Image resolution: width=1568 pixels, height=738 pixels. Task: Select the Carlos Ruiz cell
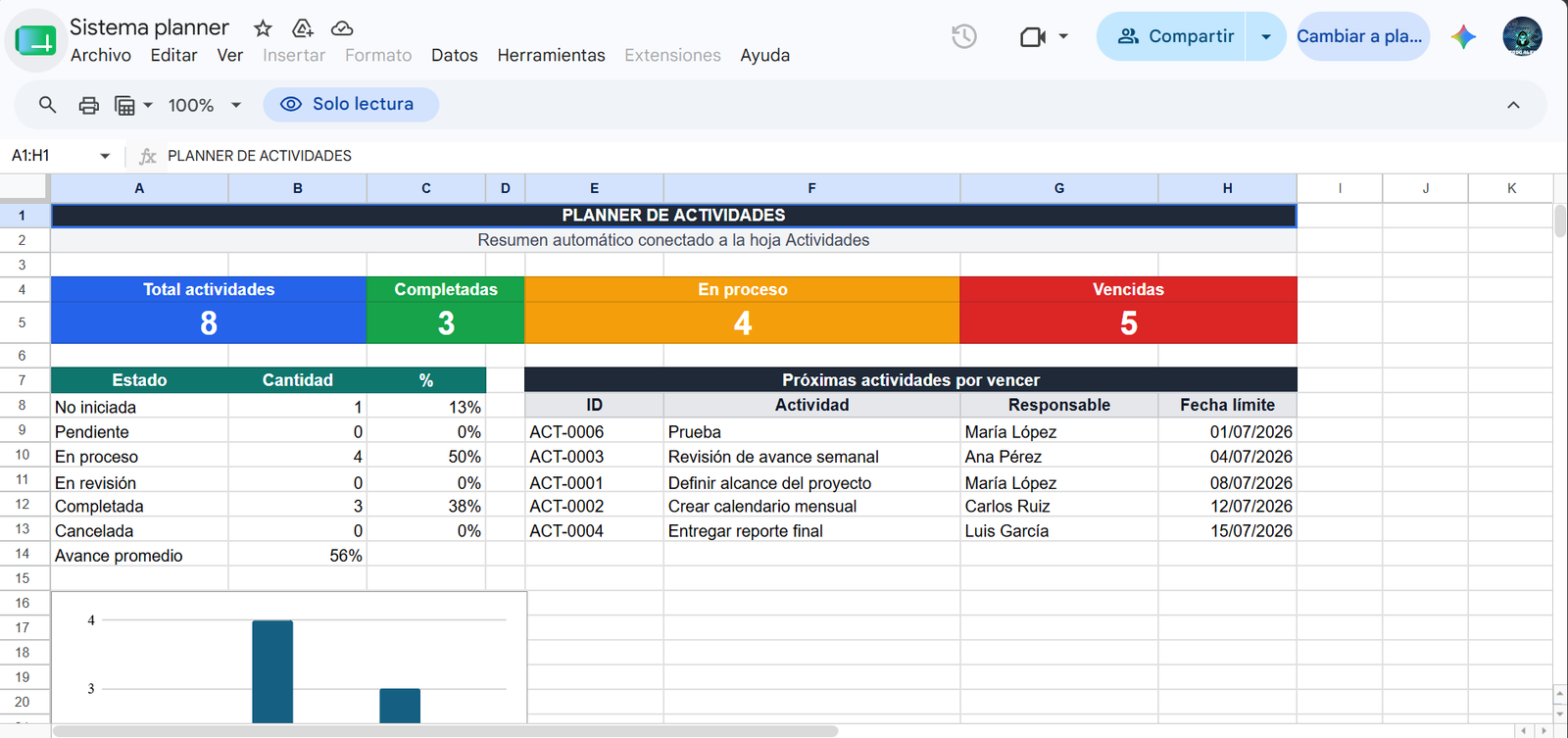click(1058, 506)
